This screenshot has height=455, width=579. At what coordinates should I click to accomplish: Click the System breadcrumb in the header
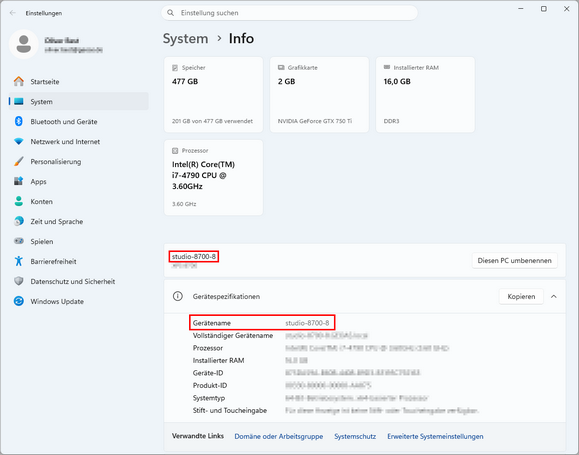tap(185, 38)
